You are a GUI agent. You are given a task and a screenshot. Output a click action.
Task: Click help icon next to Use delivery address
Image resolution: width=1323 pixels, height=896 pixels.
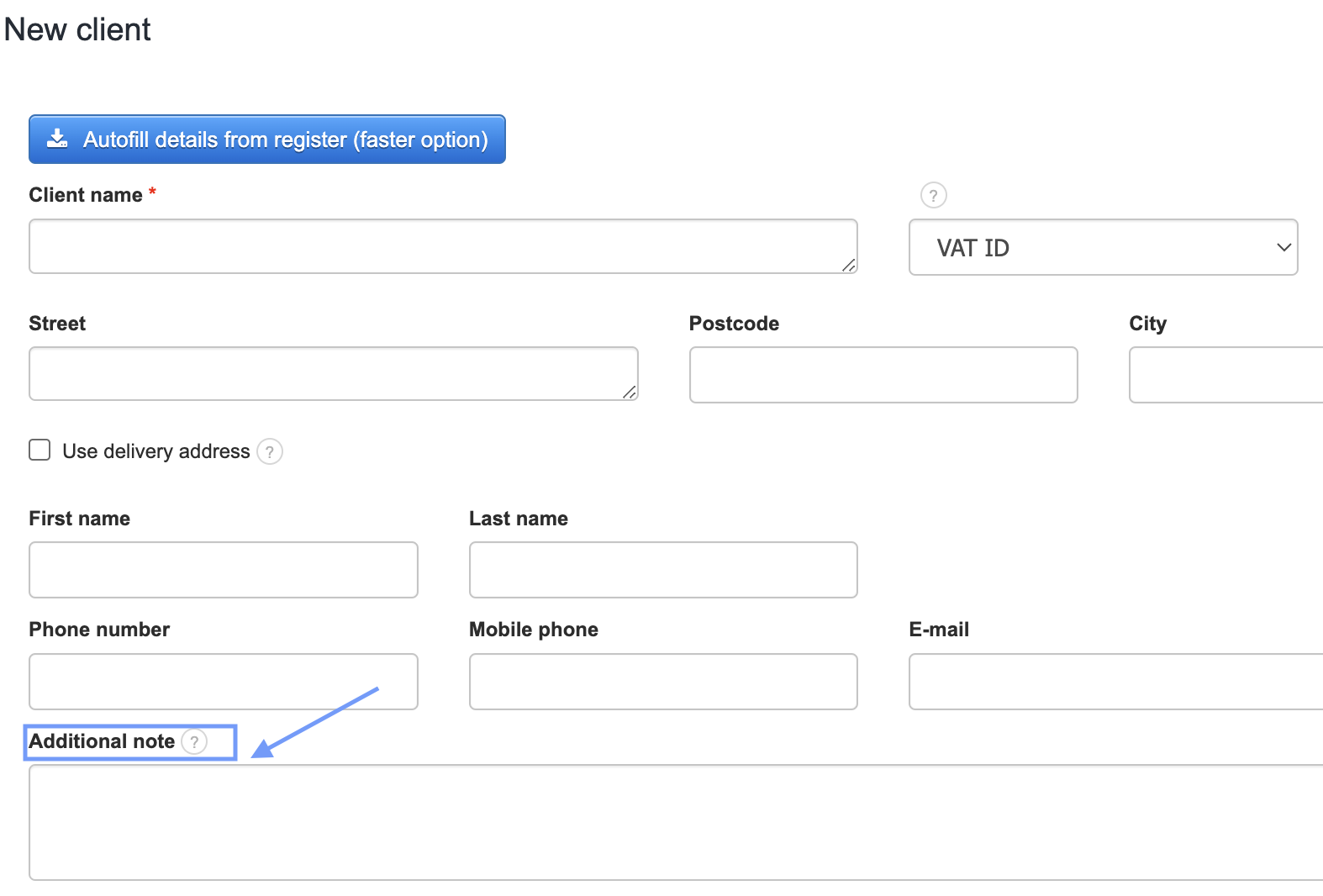point(270,451)
